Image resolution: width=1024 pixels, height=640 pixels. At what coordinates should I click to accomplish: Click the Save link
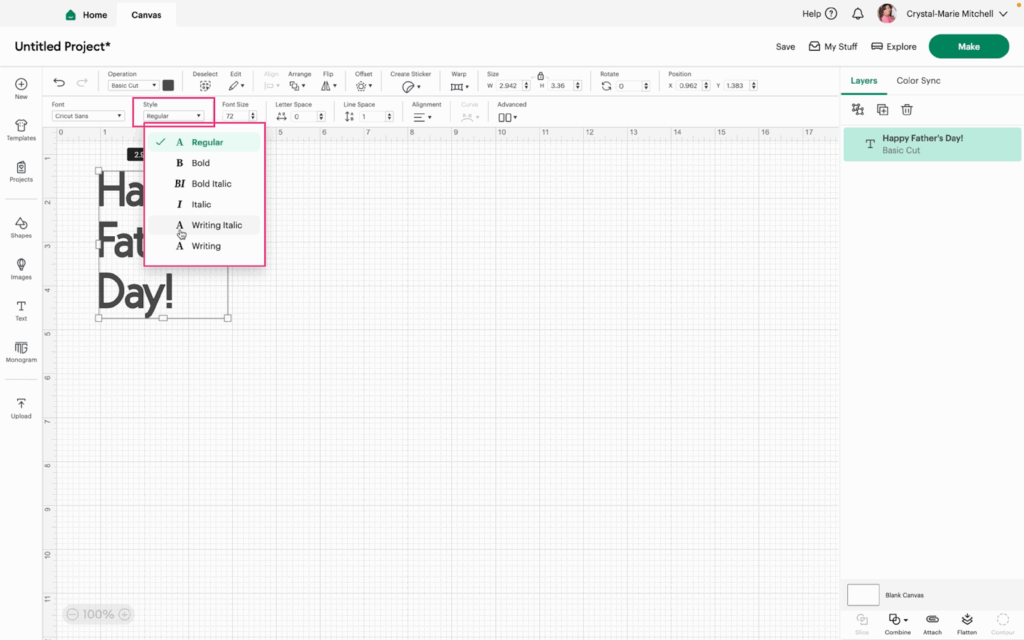point(785,47)
